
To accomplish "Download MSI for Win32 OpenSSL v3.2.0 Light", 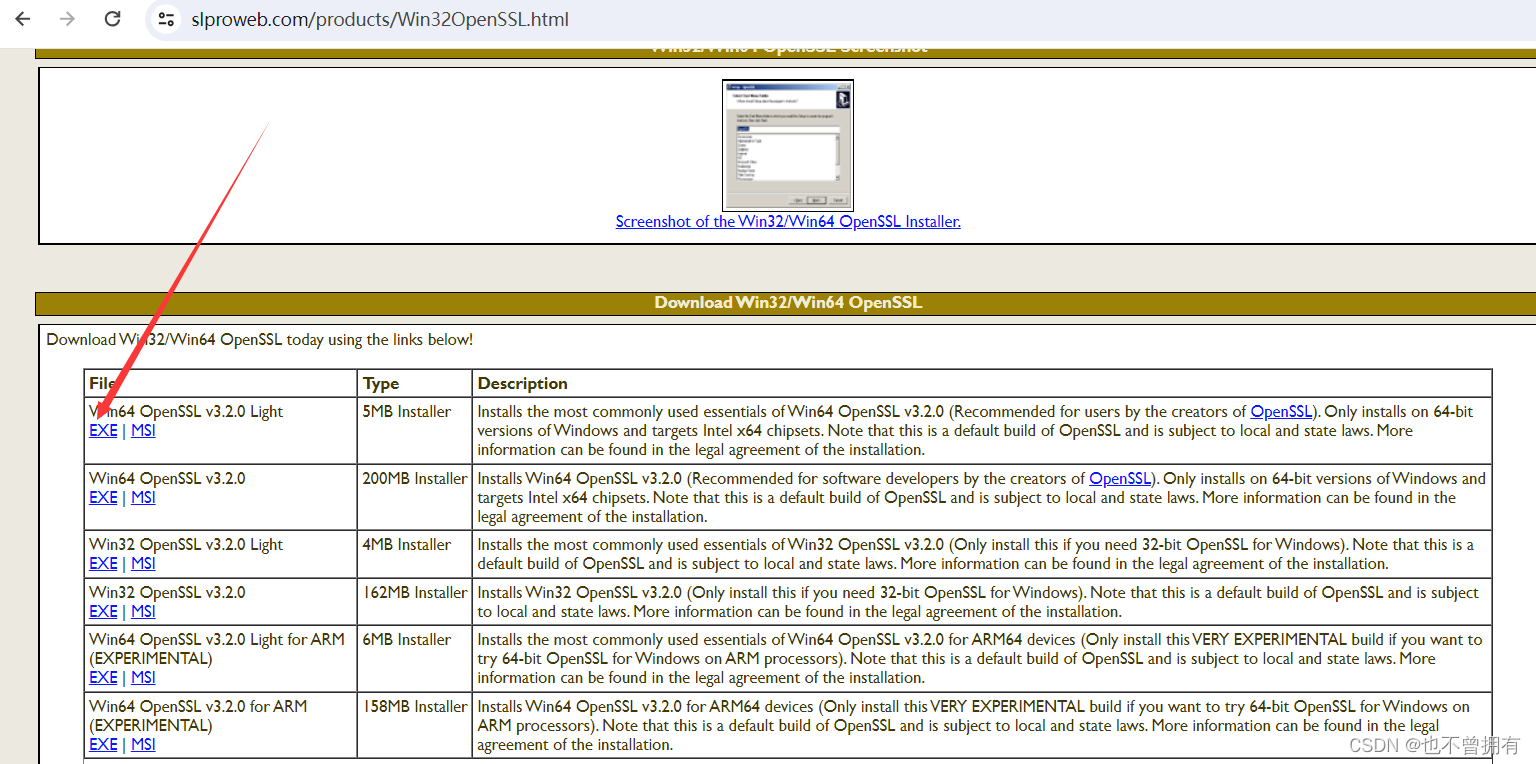I will tap(142, 563).
